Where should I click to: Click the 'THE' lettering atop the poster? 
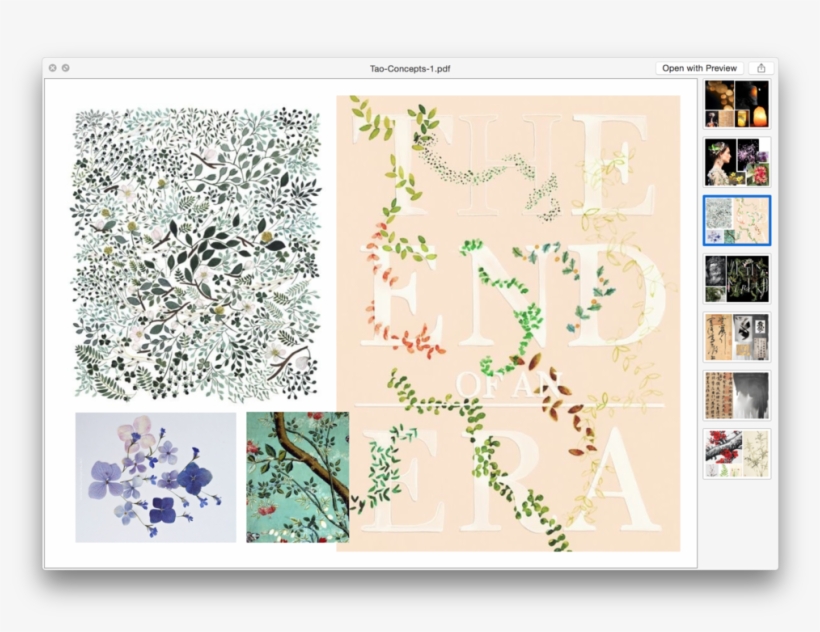pyautogui.click(x=510, y=165)
